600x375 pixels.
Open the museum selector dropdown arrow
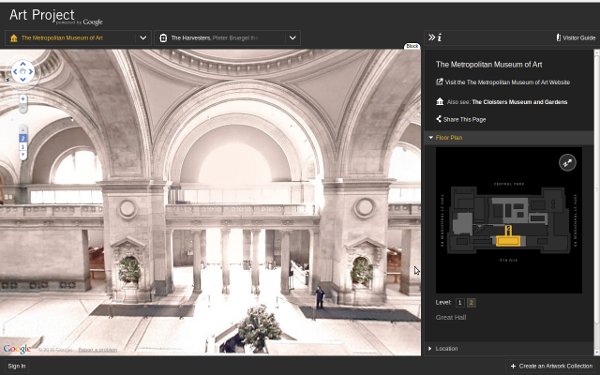click(143, 38)
